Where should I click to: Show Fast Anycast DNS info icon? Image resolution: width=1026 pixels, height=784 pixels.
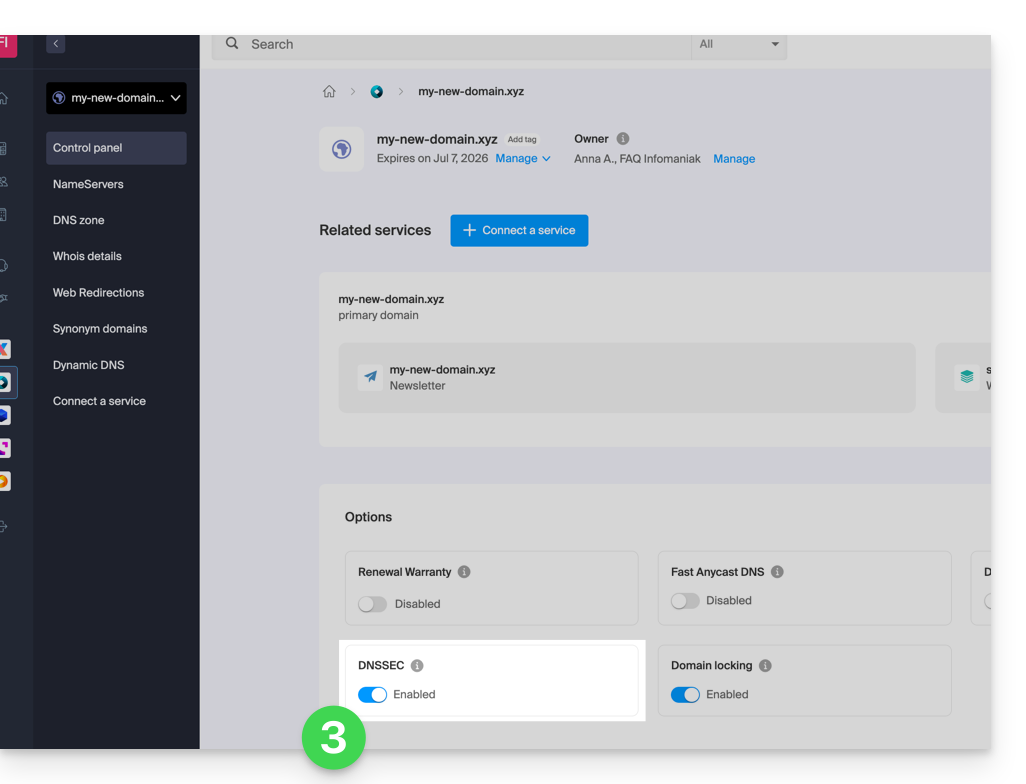point(777,571)
